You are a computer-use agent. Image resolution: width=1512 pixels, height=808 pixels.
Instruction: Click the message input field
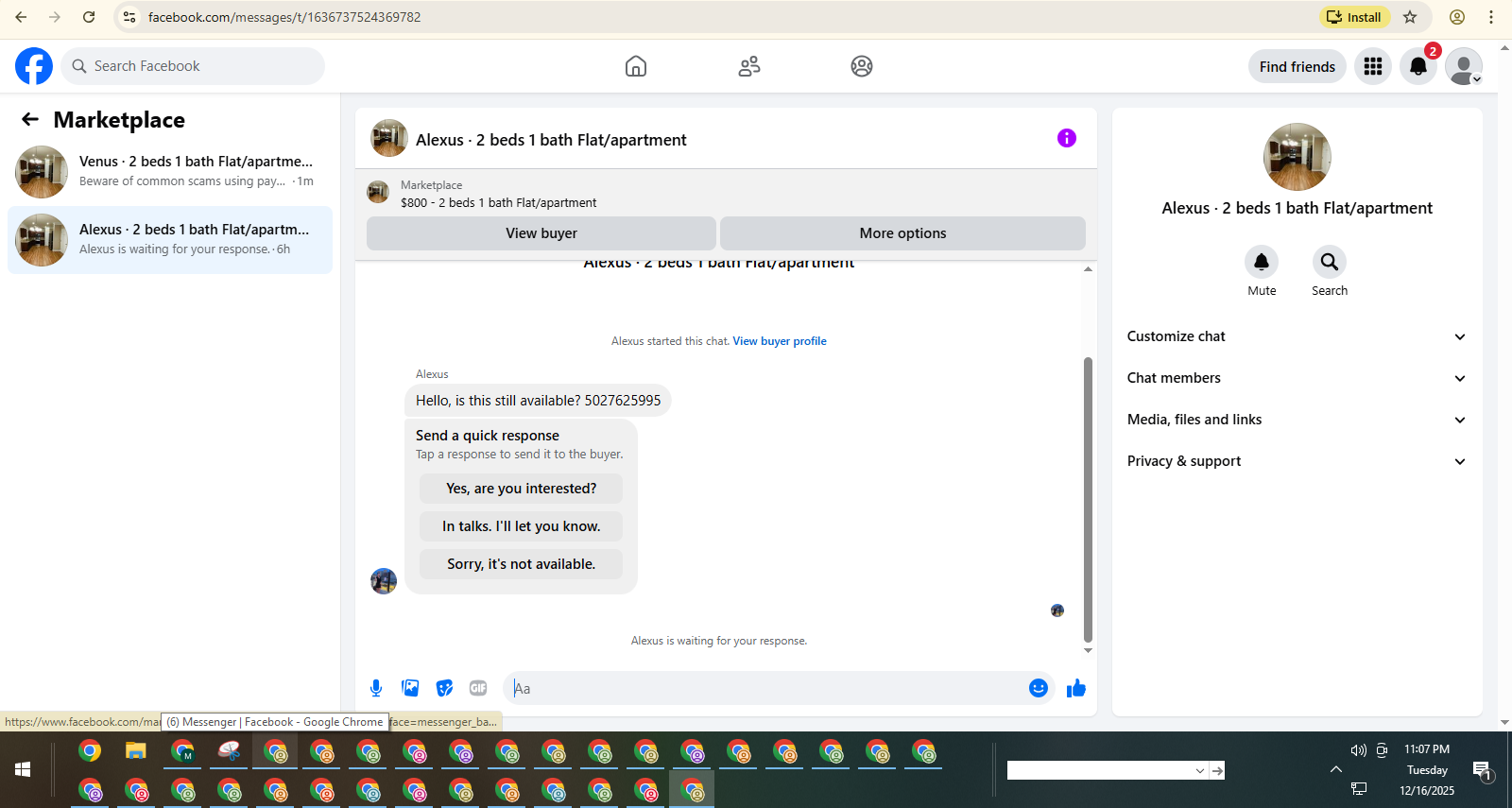pyautogui.click(x=765, y=688)
